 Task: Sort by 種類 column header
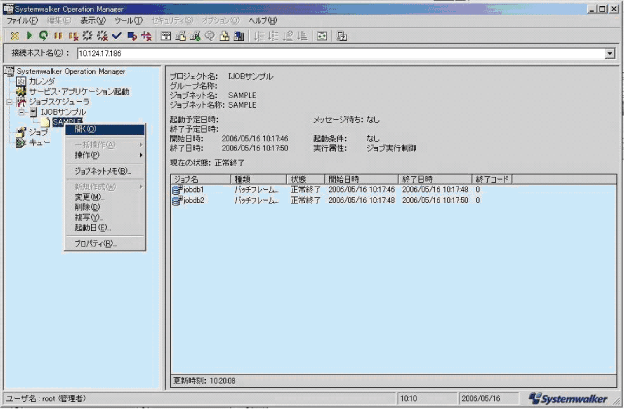pyautogui.click(x=258, y=179)
